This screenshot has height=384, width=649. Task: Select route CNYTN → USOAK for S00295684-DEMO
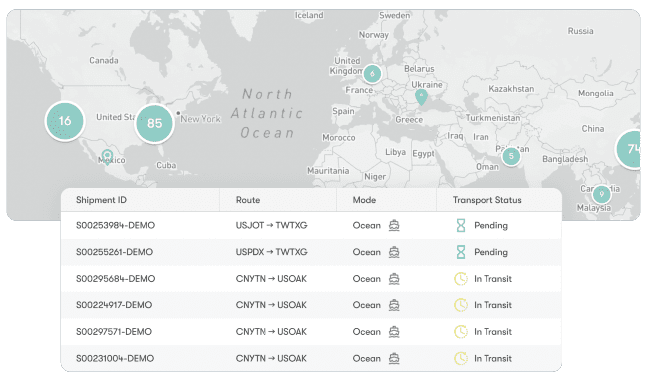click(271, 279)
